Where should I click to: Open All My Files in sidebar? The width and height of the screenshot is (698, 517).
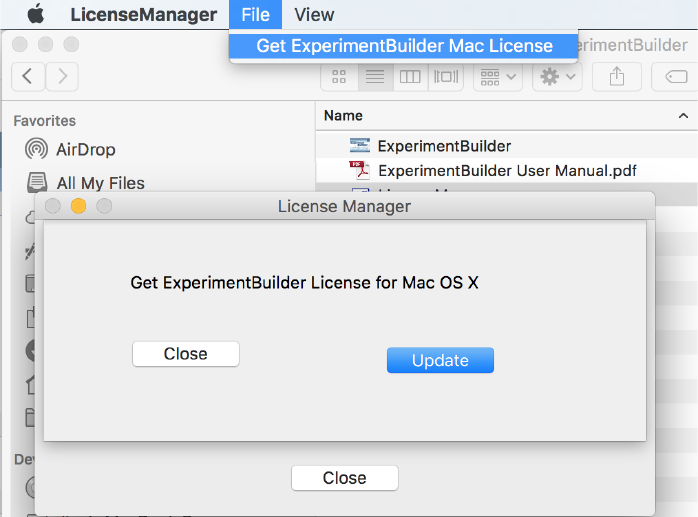(101, 183)
